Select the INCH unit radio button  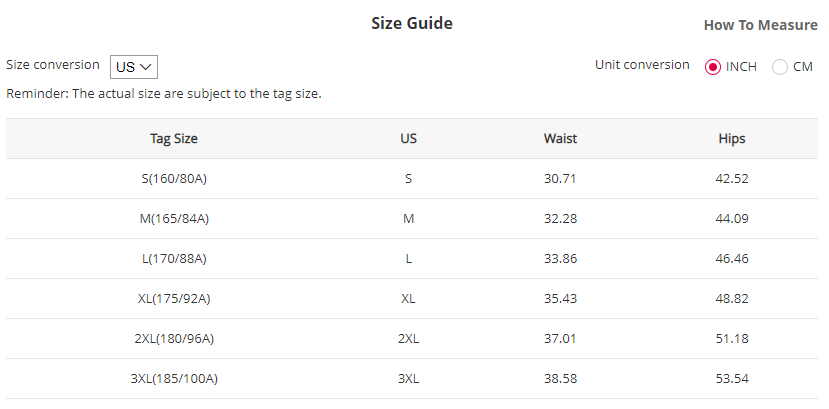[713, 67]
